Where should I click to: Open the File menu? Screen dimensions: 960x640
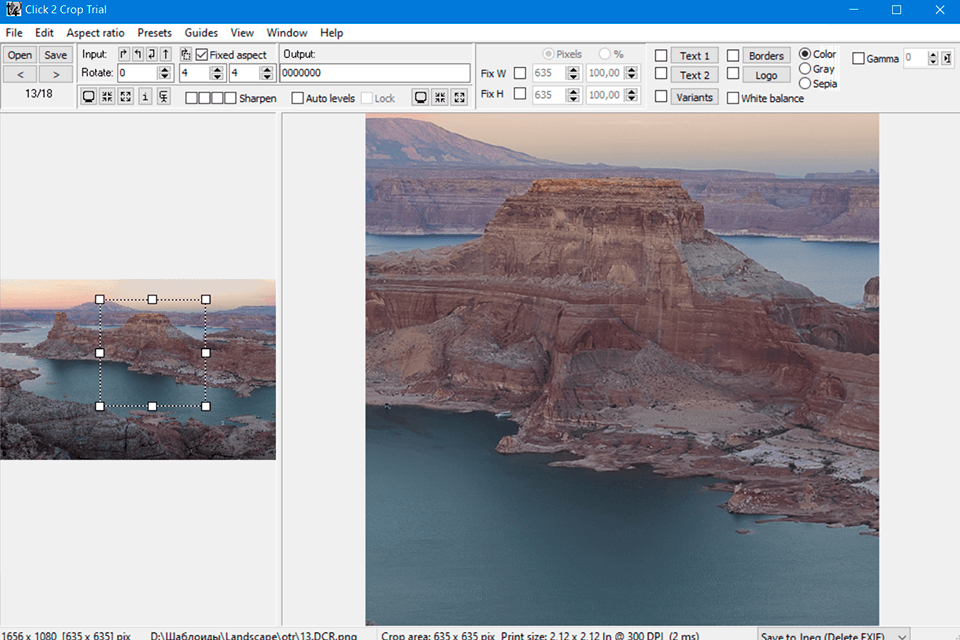pos(14,33)
